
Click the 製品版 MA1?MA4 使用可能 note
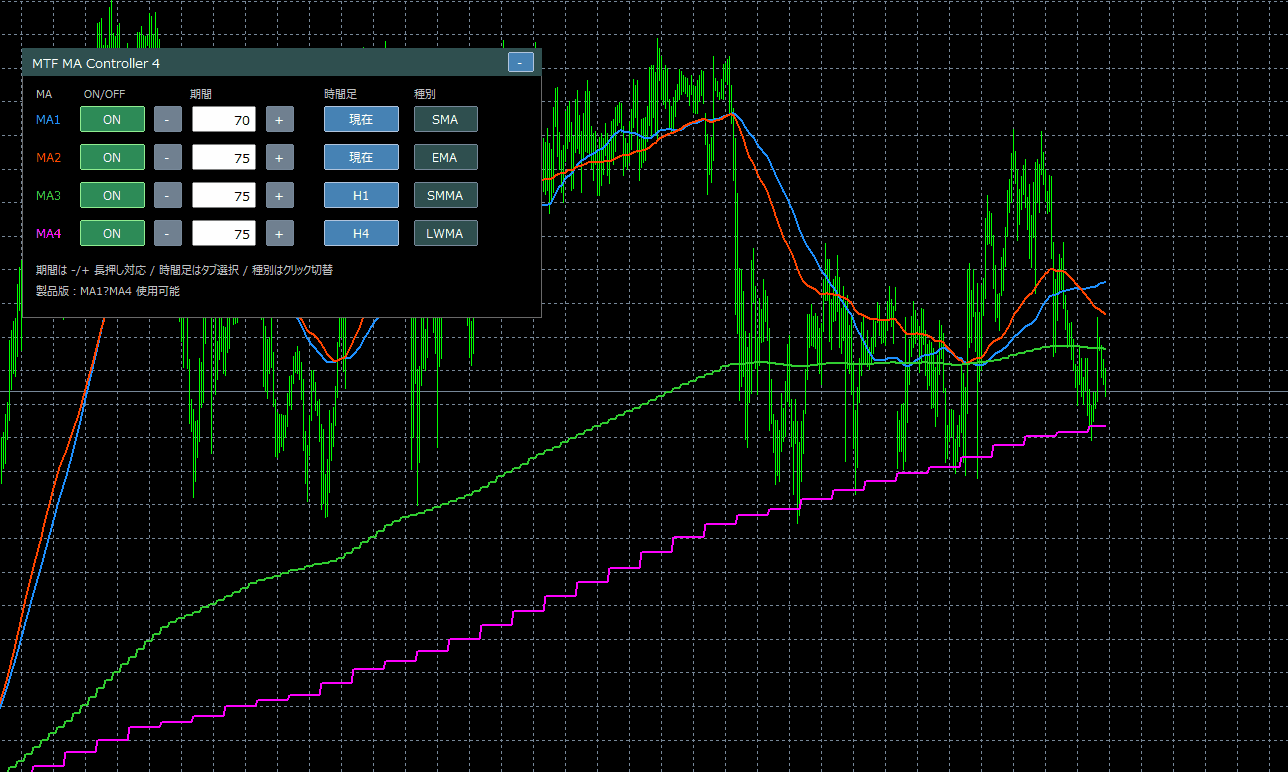pos(108,291)
